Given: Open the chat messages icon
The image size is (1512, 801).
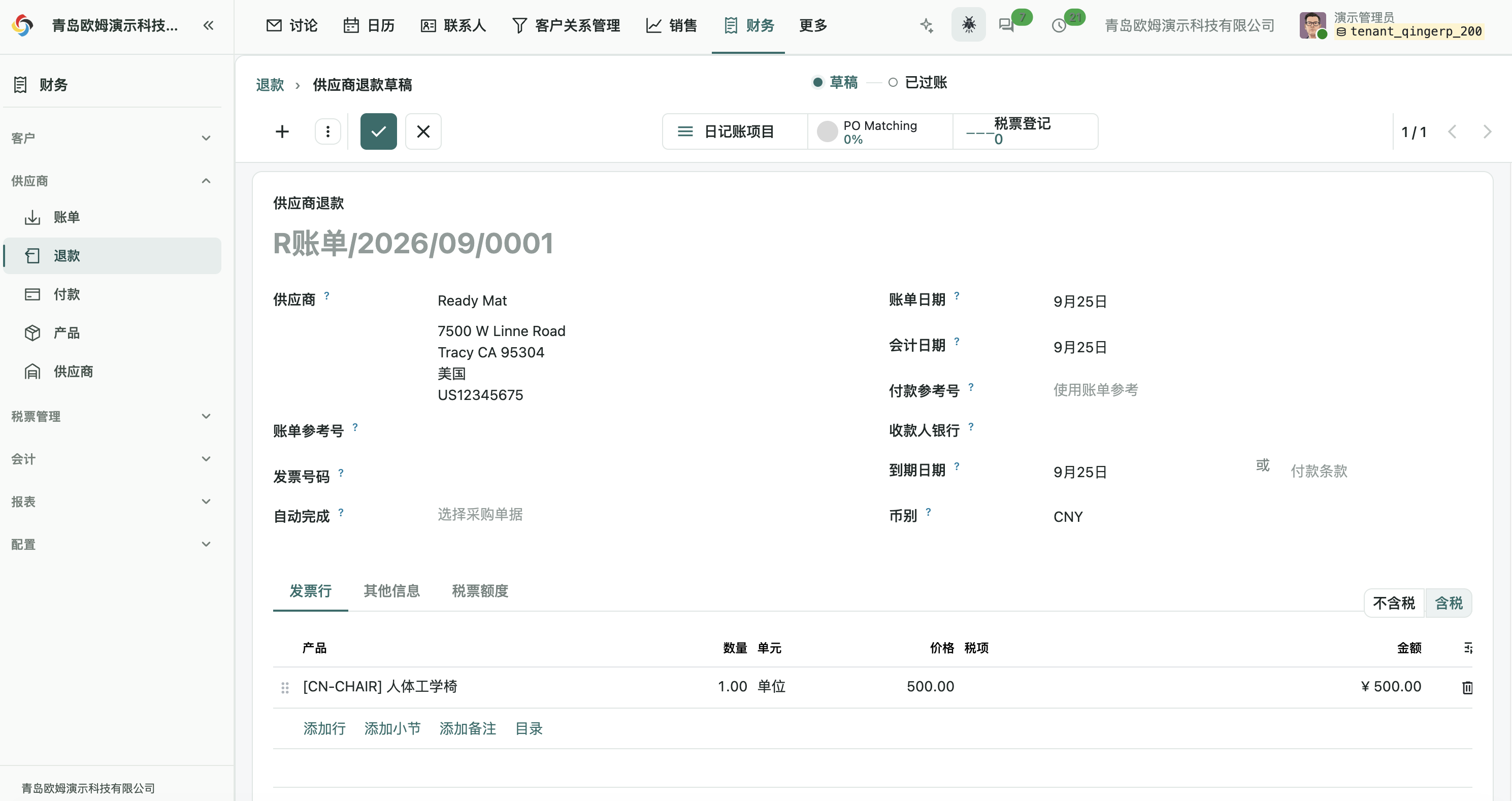Looking at the screenshot, I should click(x=1007, y=25).
